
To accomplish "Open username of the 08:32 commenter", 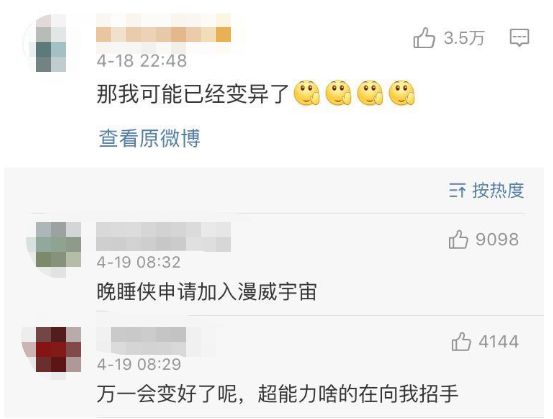I will (163, 236).
